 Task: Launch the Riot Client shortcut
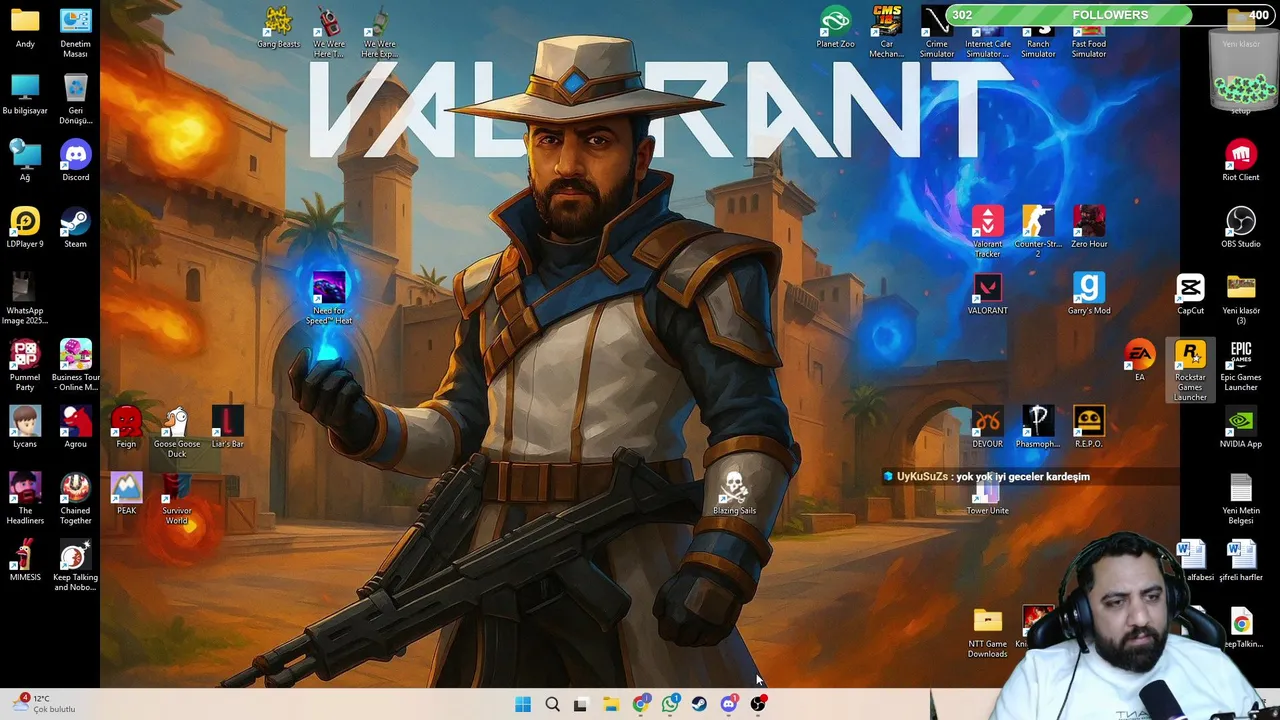[1241, 161]
